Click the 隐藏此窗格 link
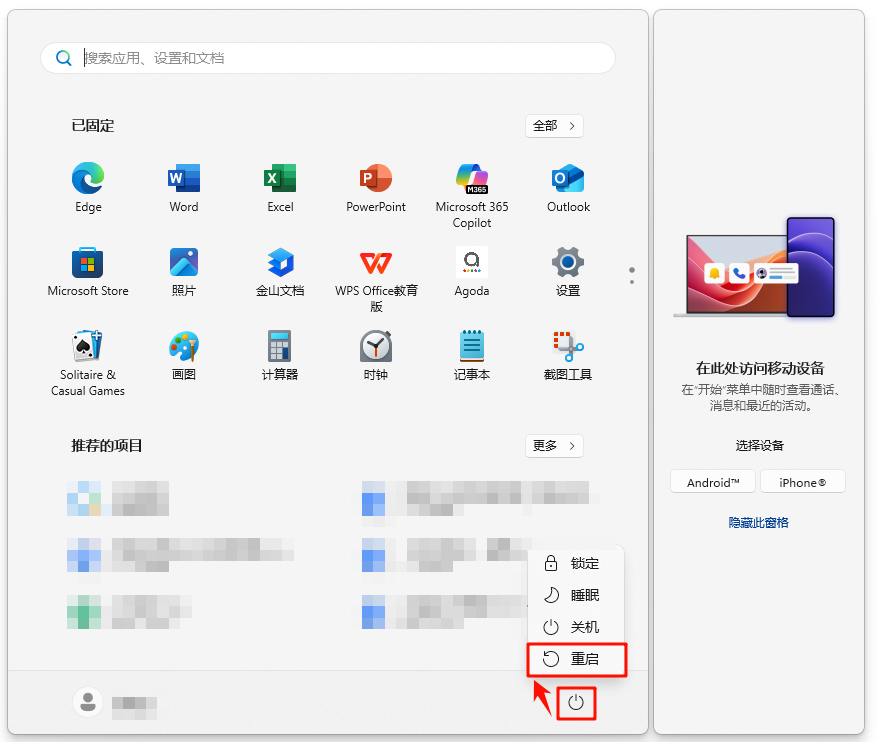The width and height of the screenshot is (879, 742). 758,523
